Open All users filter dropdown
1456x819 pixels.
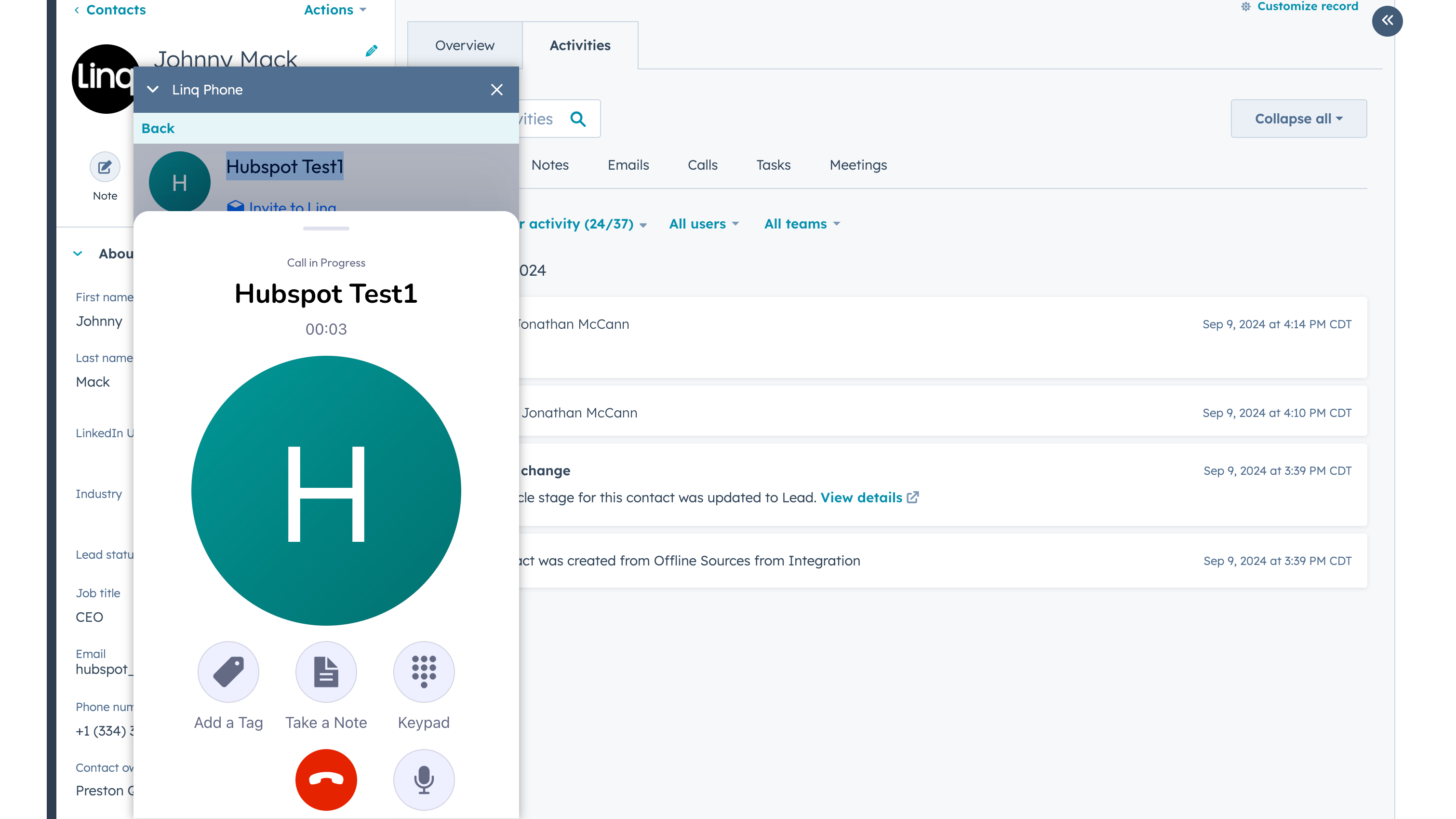click(704, 224)
